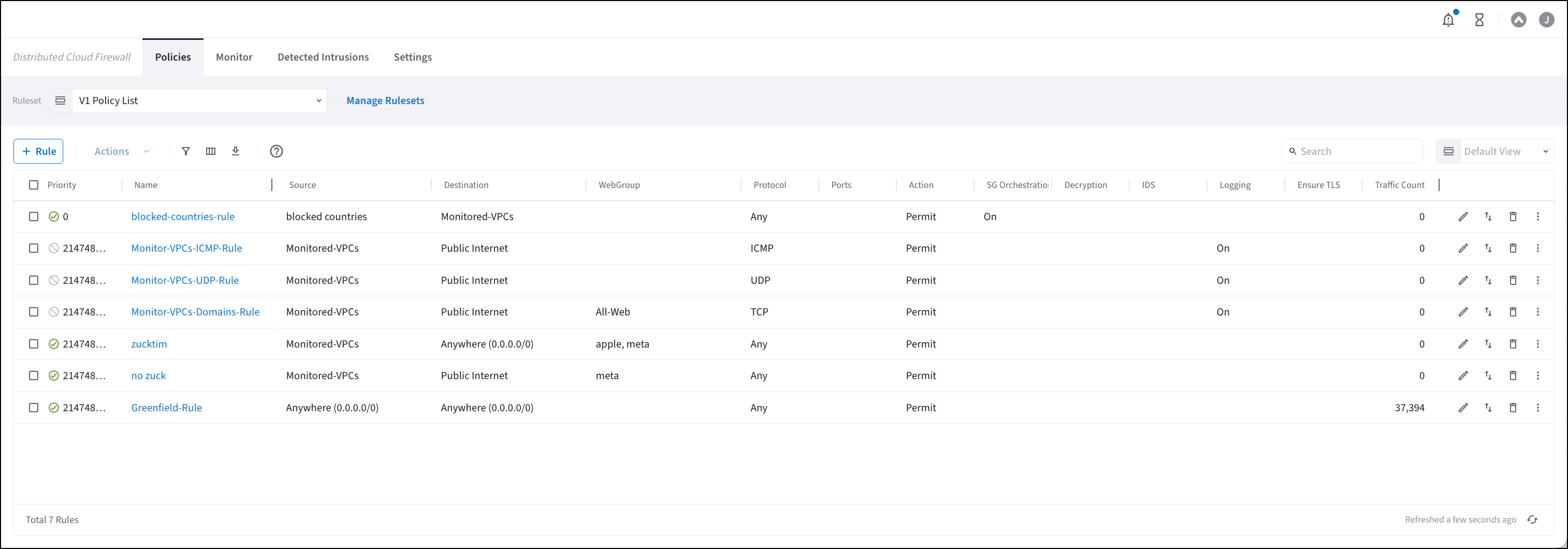
Task: Open the Detected Intrusions tab
Action: (323, 57)
